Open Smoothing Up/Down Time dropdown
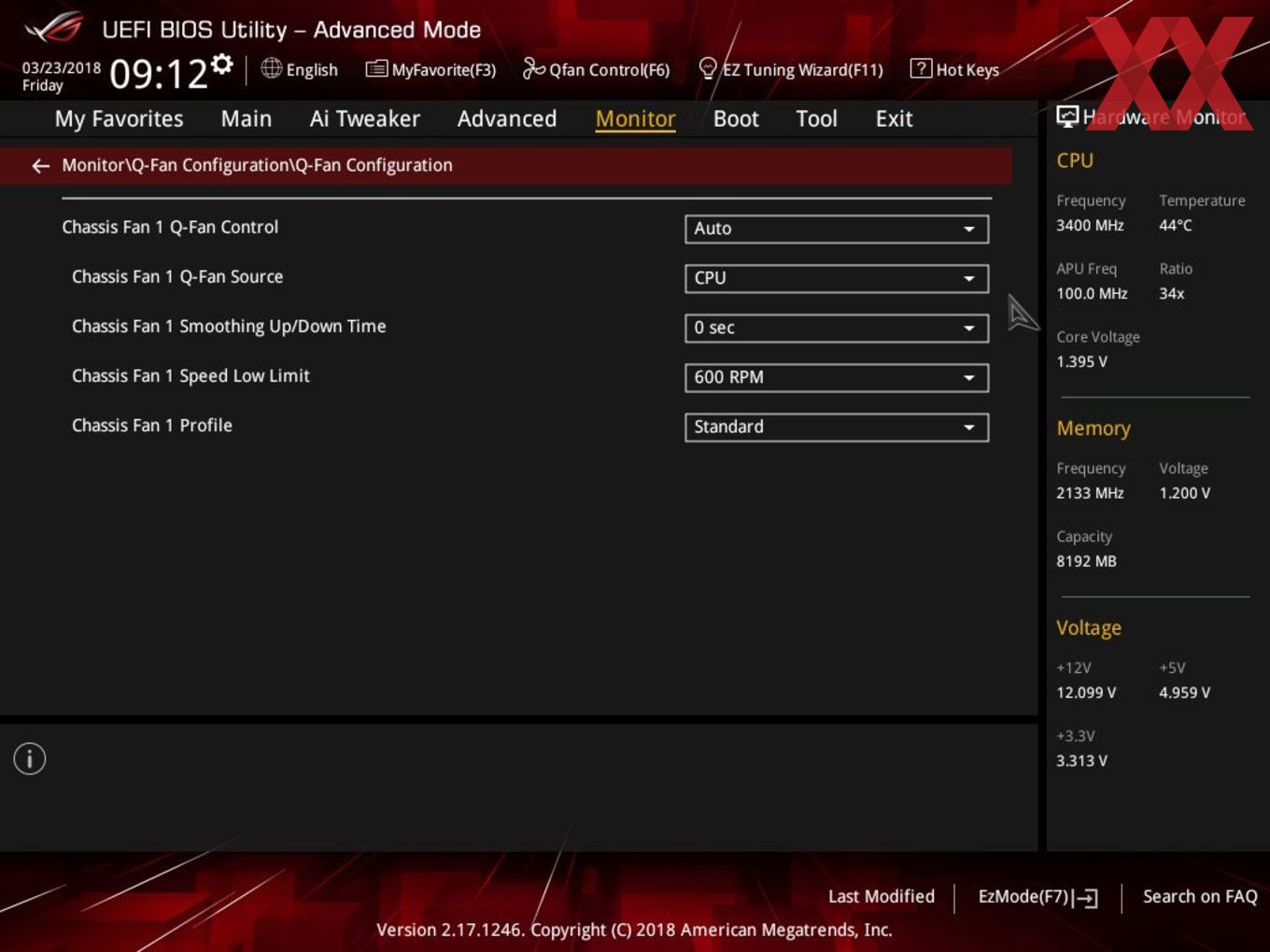Viewport: 1270px width, 952px height. (x=837, y=328)
